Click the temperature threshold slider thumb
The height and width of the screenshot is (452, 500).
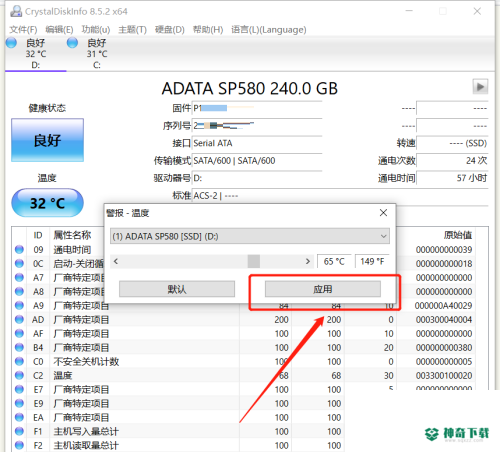[x=254, y=261]
